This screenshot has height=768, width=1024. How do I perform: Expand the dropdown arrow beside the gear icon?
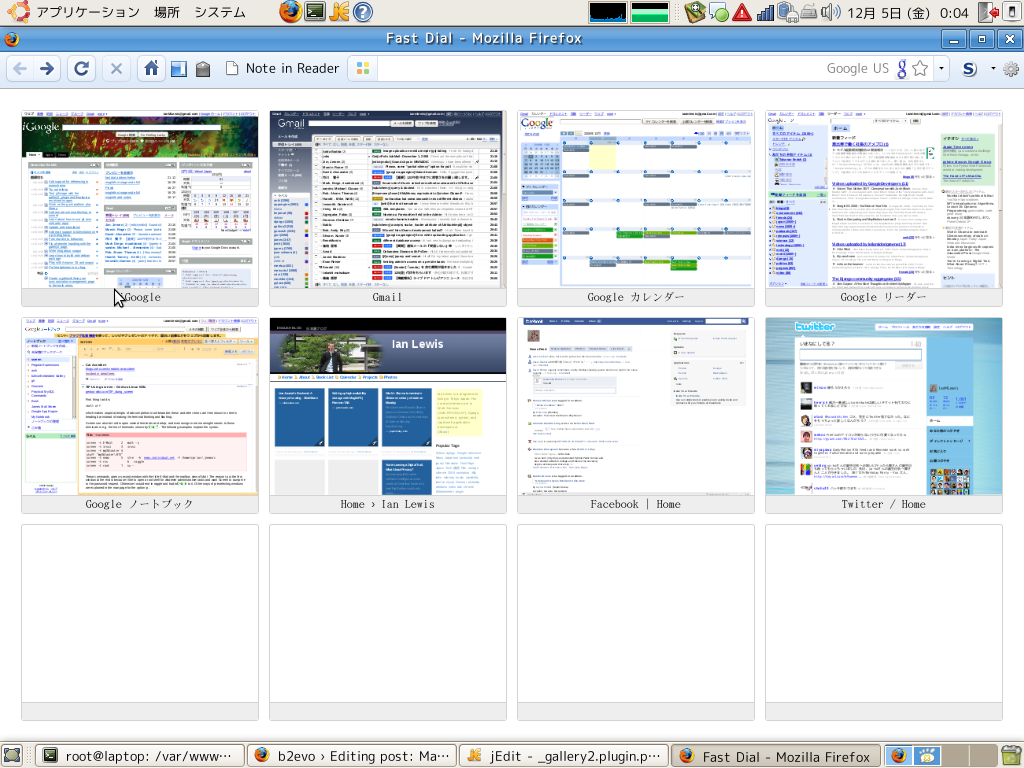tap(993, 69)
